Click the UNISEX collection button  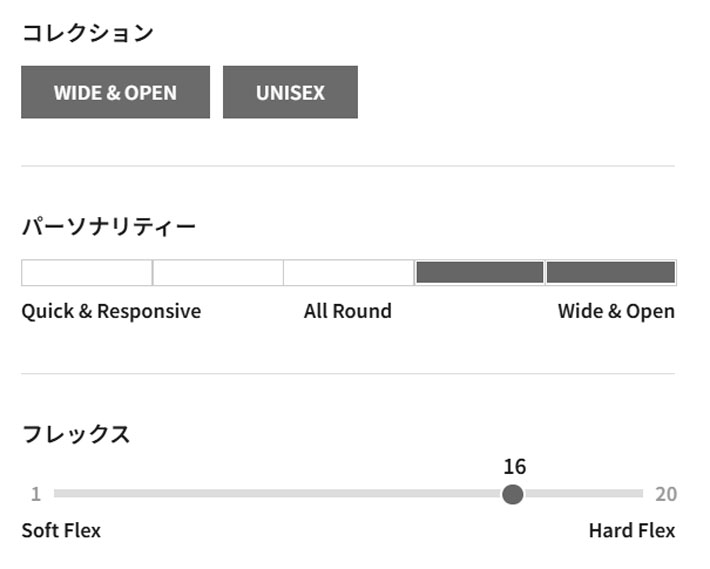[290, 92]
